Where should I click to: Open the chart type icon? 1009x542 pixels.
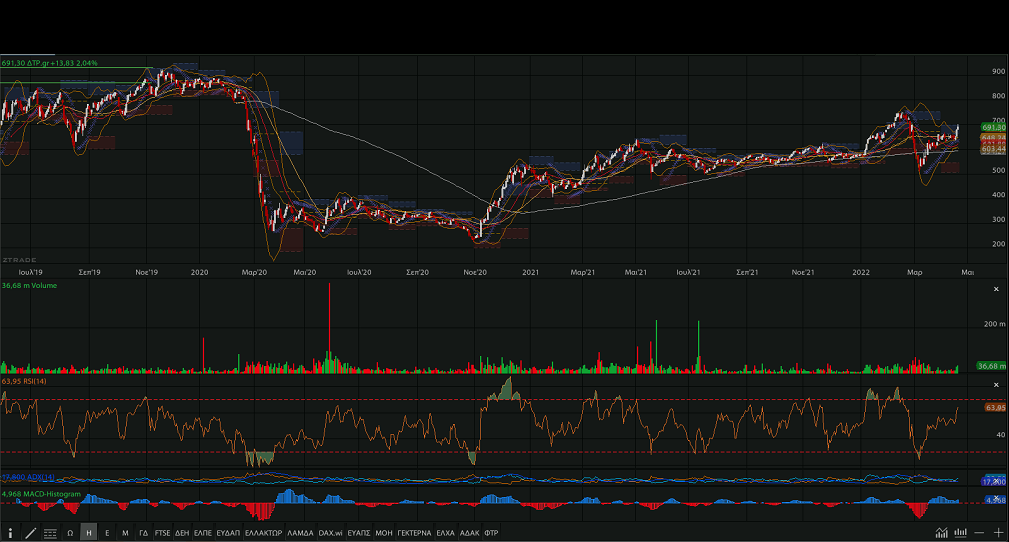pos(941,533)
